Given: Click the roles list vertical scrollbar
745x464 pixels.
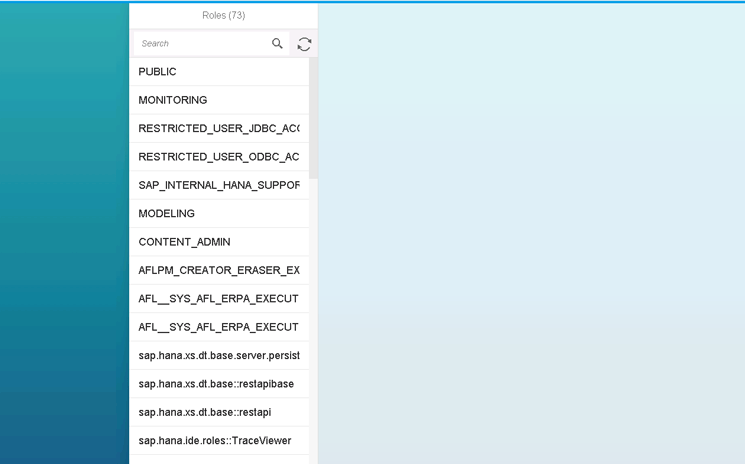Looking at the screenshot, I should tap(313, 120).
